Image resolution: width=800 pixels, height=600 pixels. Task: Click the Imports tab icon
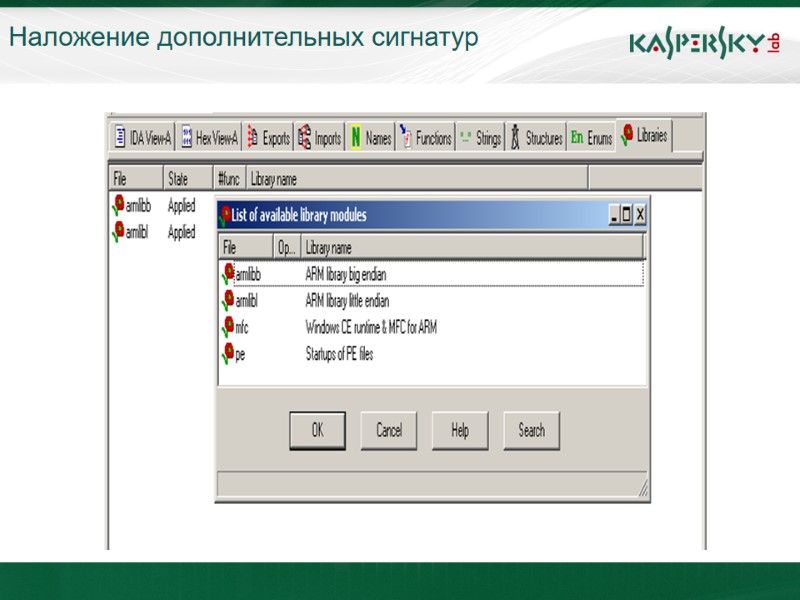point(304,135)
